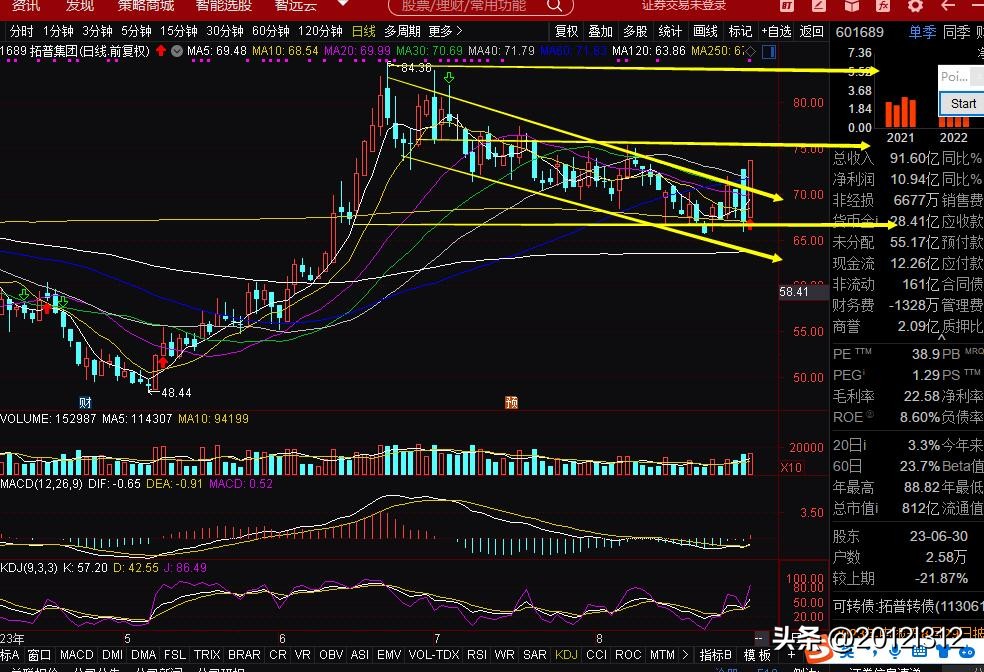This screenshot has height=672, width=984.
Task: Open 窗口 window tab
Action: (40, 654)
